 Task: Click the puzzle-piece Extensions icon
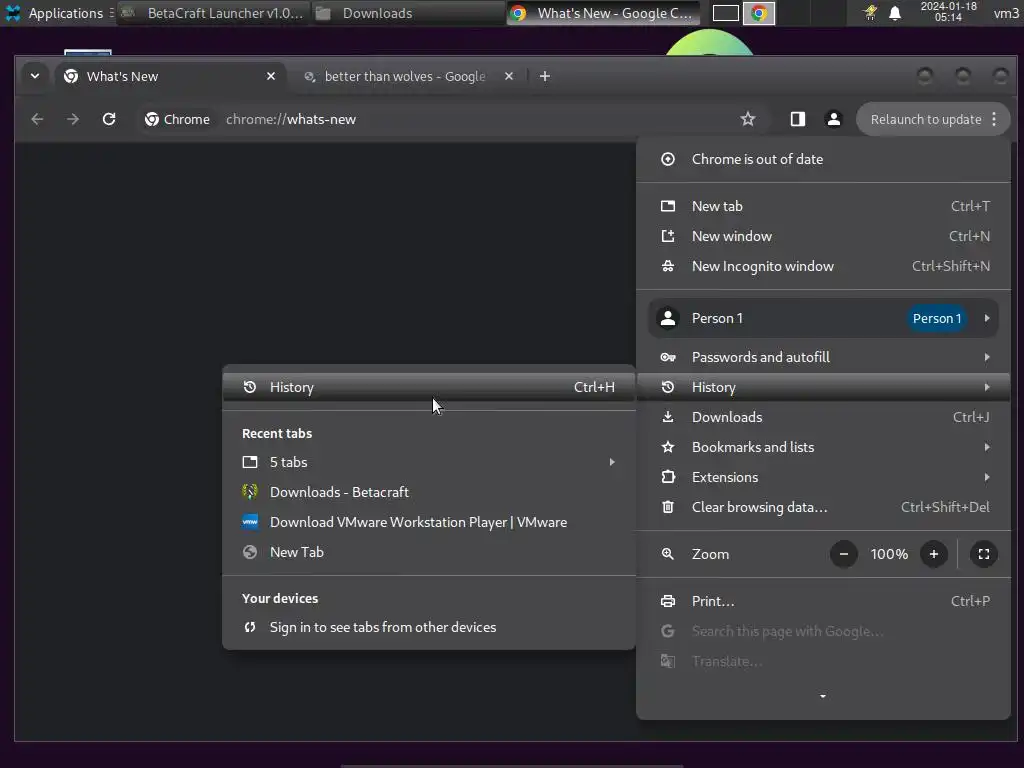click(667, 477)
